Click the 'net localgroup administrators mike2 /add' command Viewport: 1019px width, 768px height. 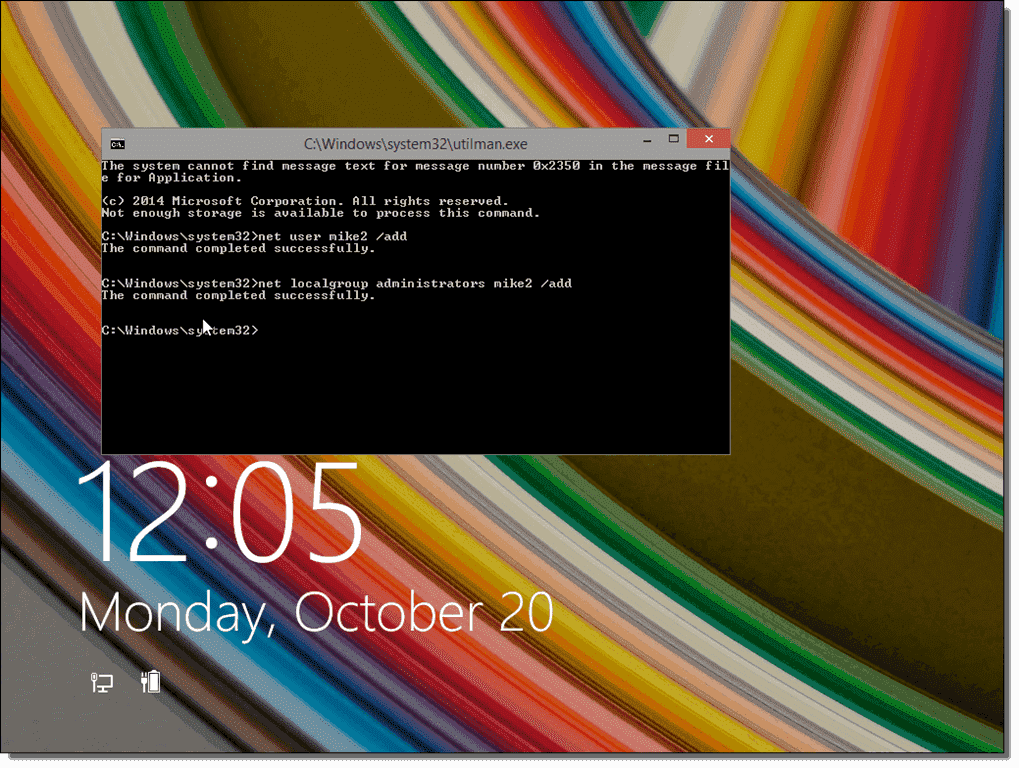click(x=336, y=283)
